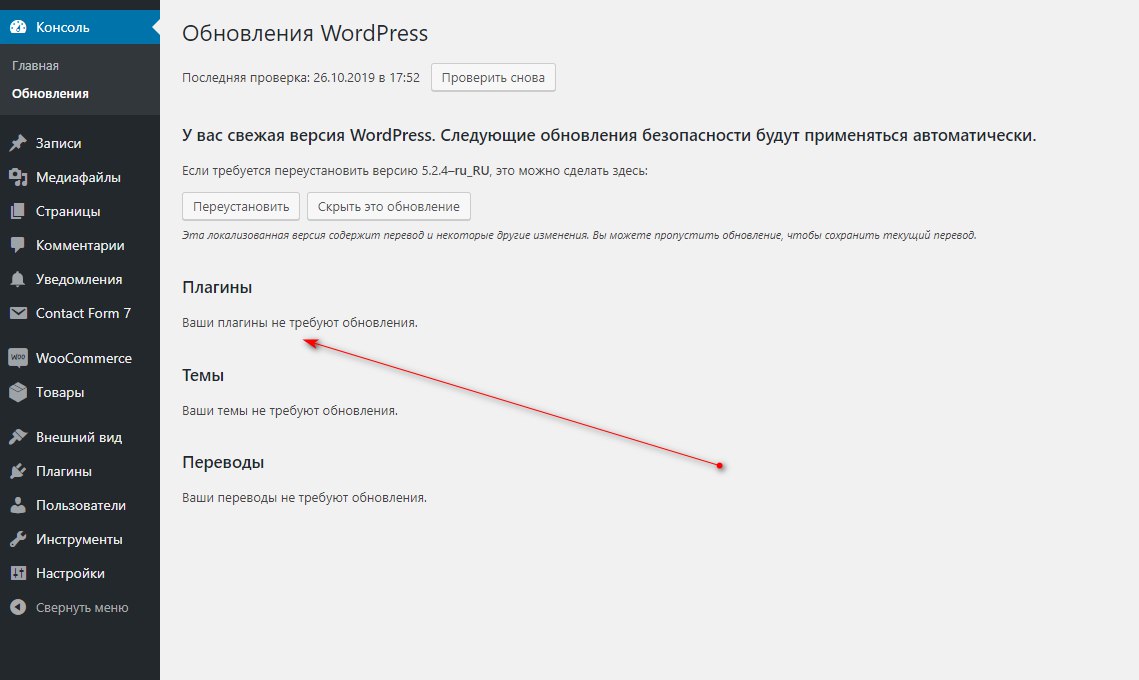Open Уведомления in the sidebar

pyautogui.click(x=80, y=279)
